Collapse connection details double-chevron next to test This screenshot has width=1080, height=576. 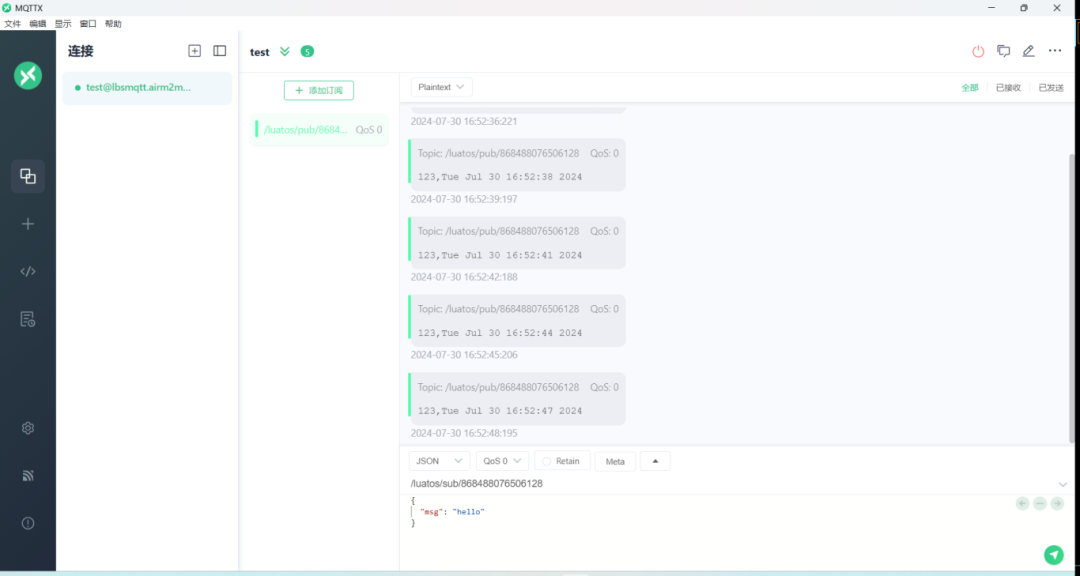pyautogui.click(x=284, y=52)
